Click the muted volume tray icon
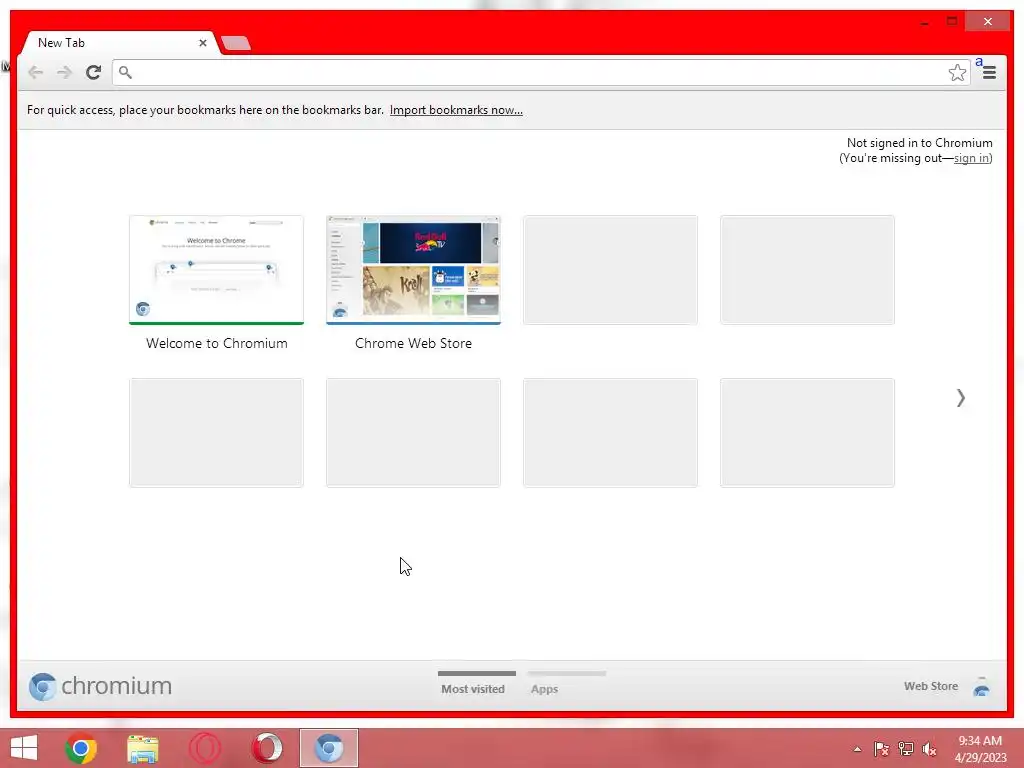Viewport: 1024px width, 768px height. click(x=929, y=749)
